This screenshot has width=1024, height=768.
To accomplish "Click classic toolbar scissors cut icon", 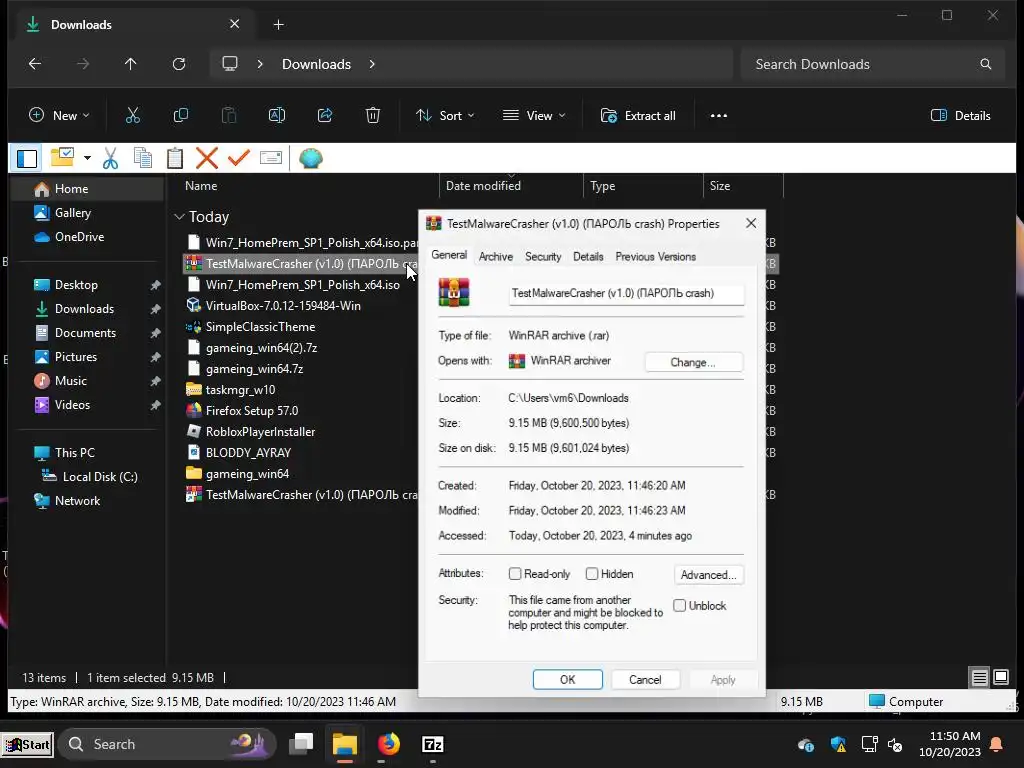I will pos(110,158).
